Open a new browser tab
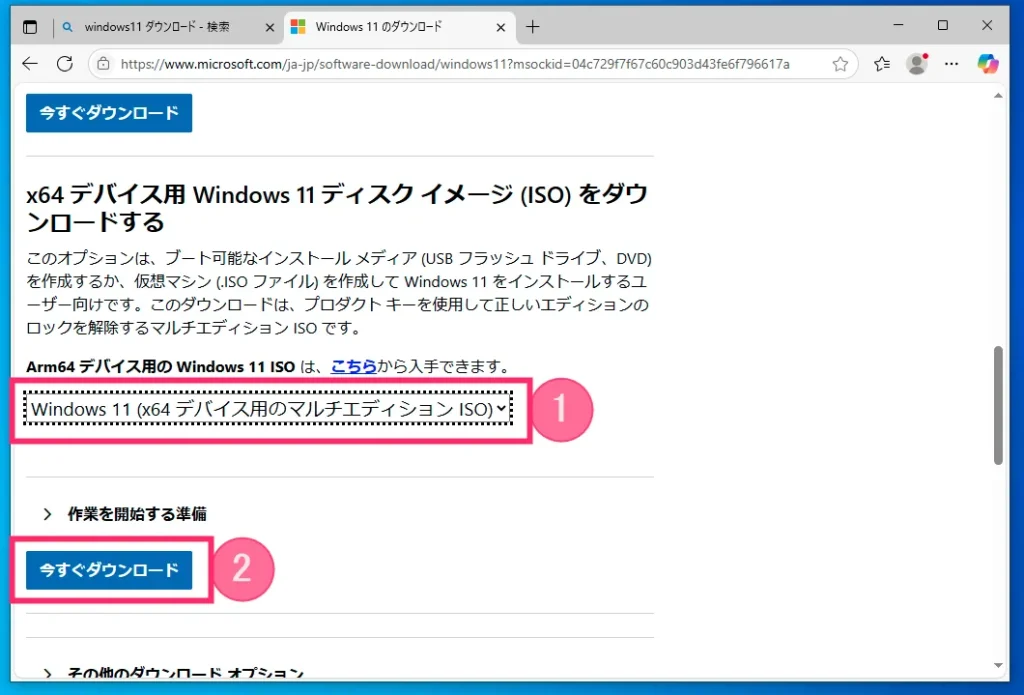 (533, 27)
